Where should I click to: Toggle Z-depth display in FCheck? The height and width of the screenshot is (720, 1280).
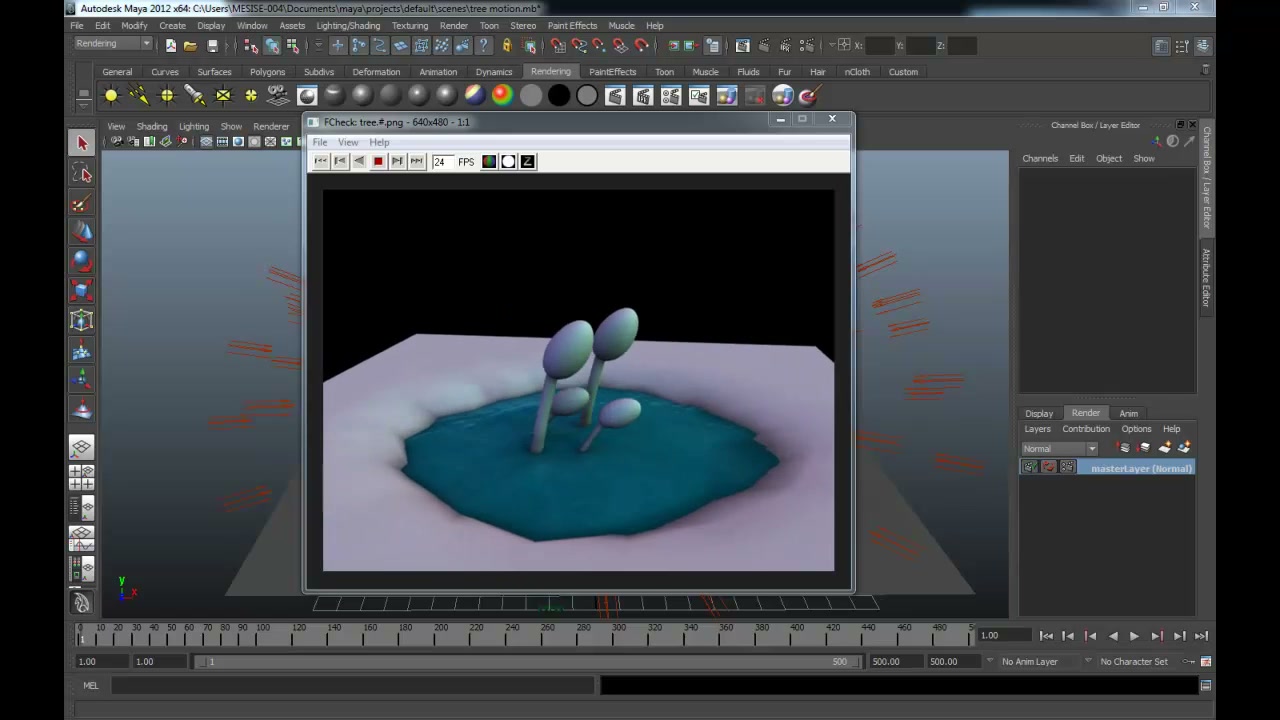(527, 161)
